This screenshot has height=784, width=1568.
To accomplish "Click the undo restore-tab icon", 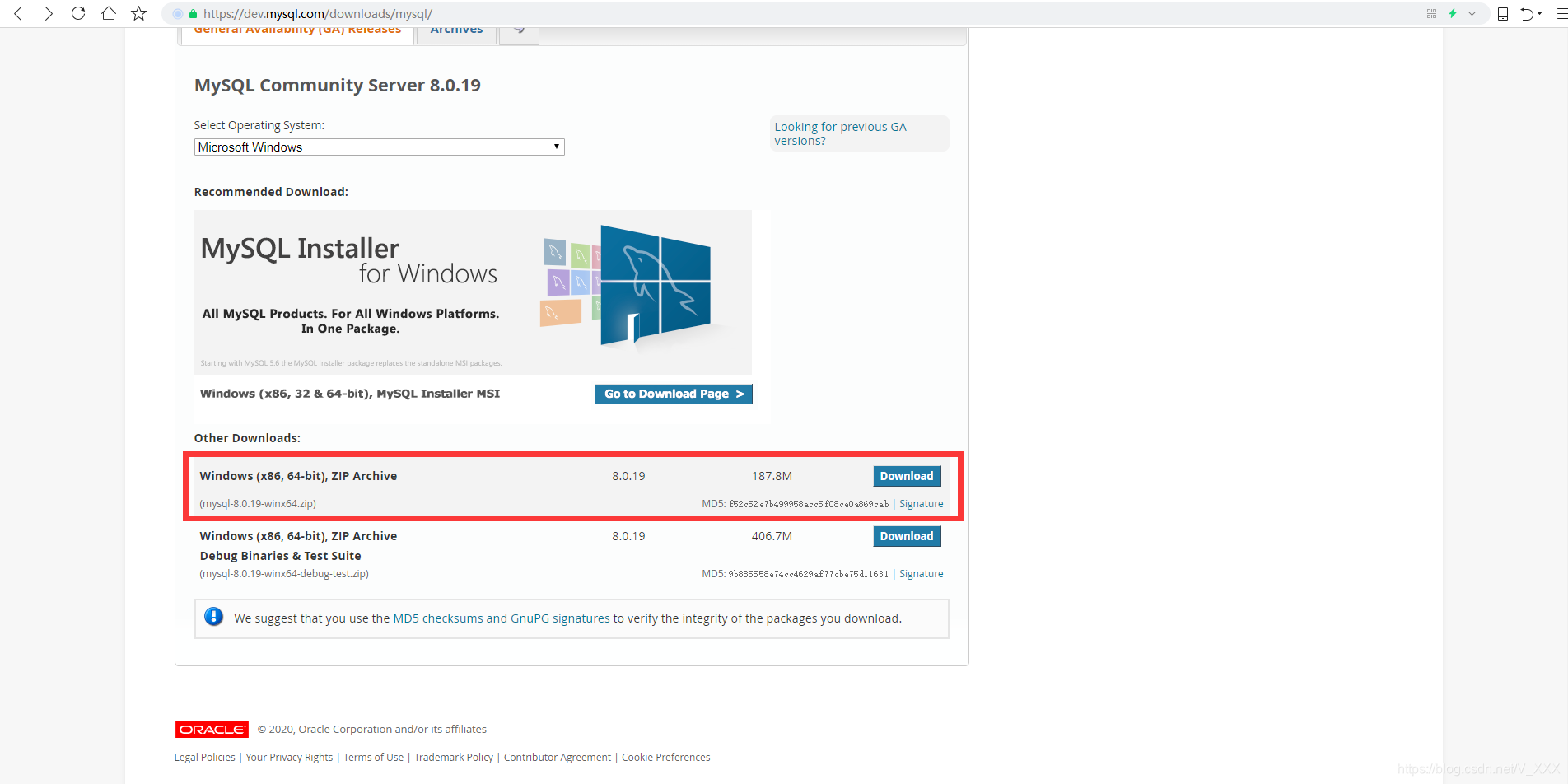I will click(1528, 14).
